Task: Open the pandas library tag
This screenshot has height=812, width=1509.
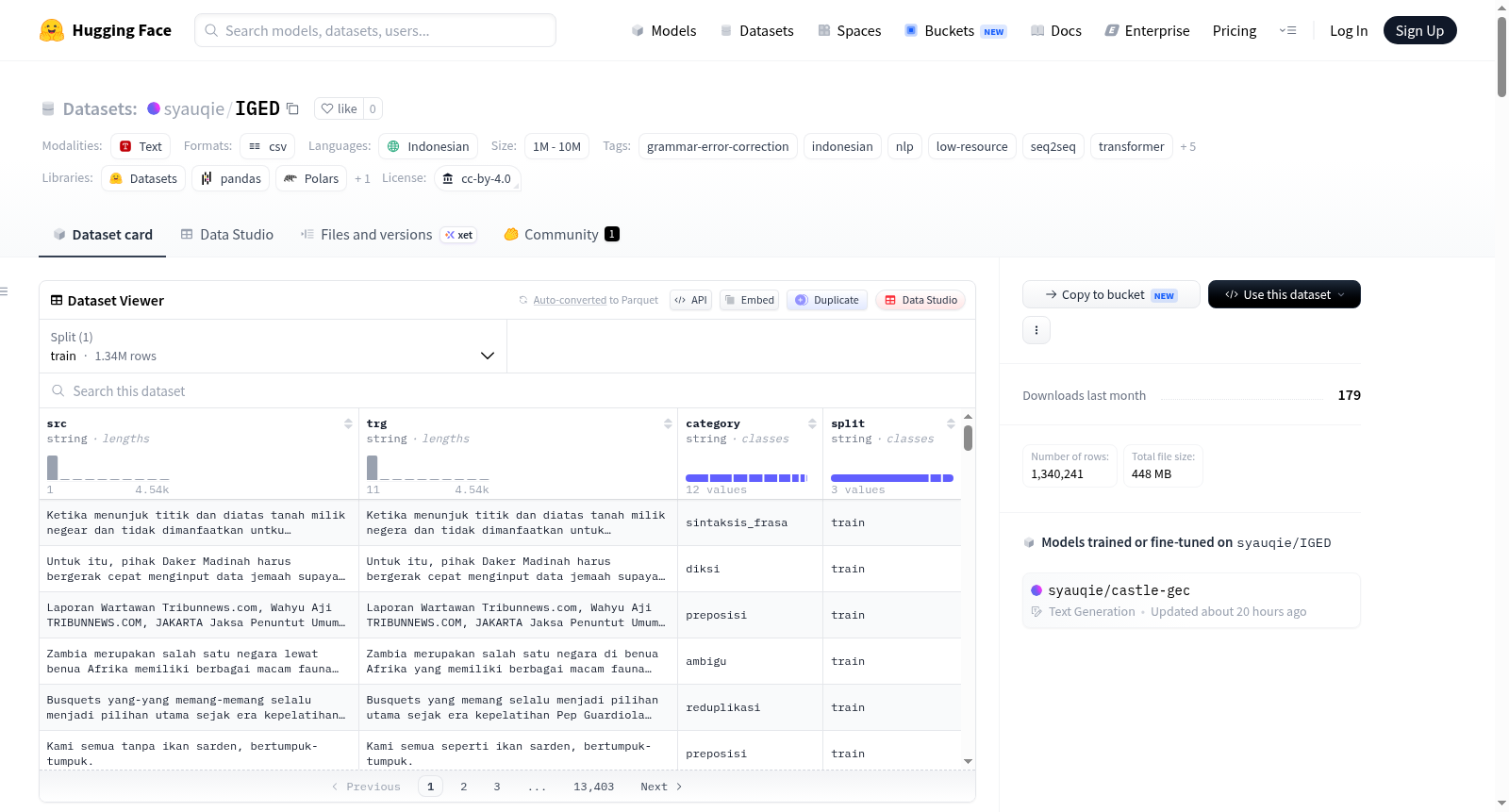Action: (x=231, y=178)
